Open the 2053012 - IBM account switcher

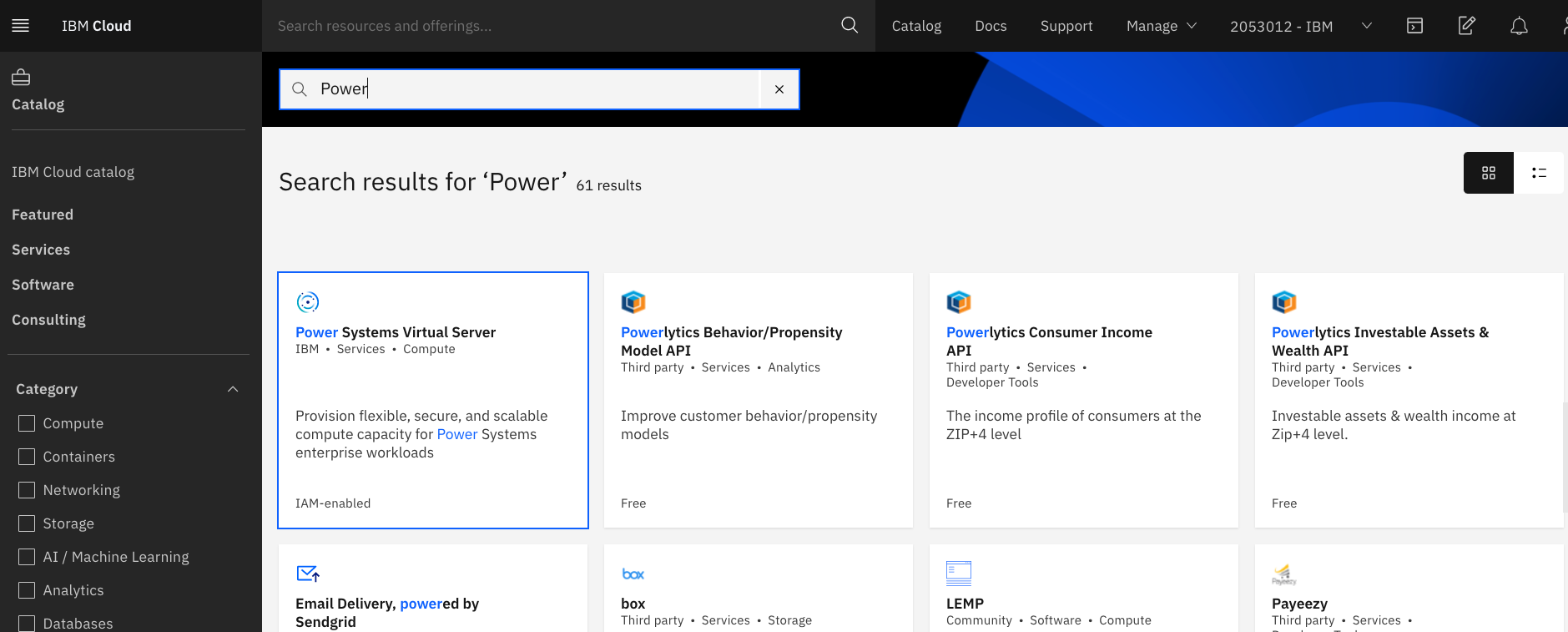point(1301,26)
